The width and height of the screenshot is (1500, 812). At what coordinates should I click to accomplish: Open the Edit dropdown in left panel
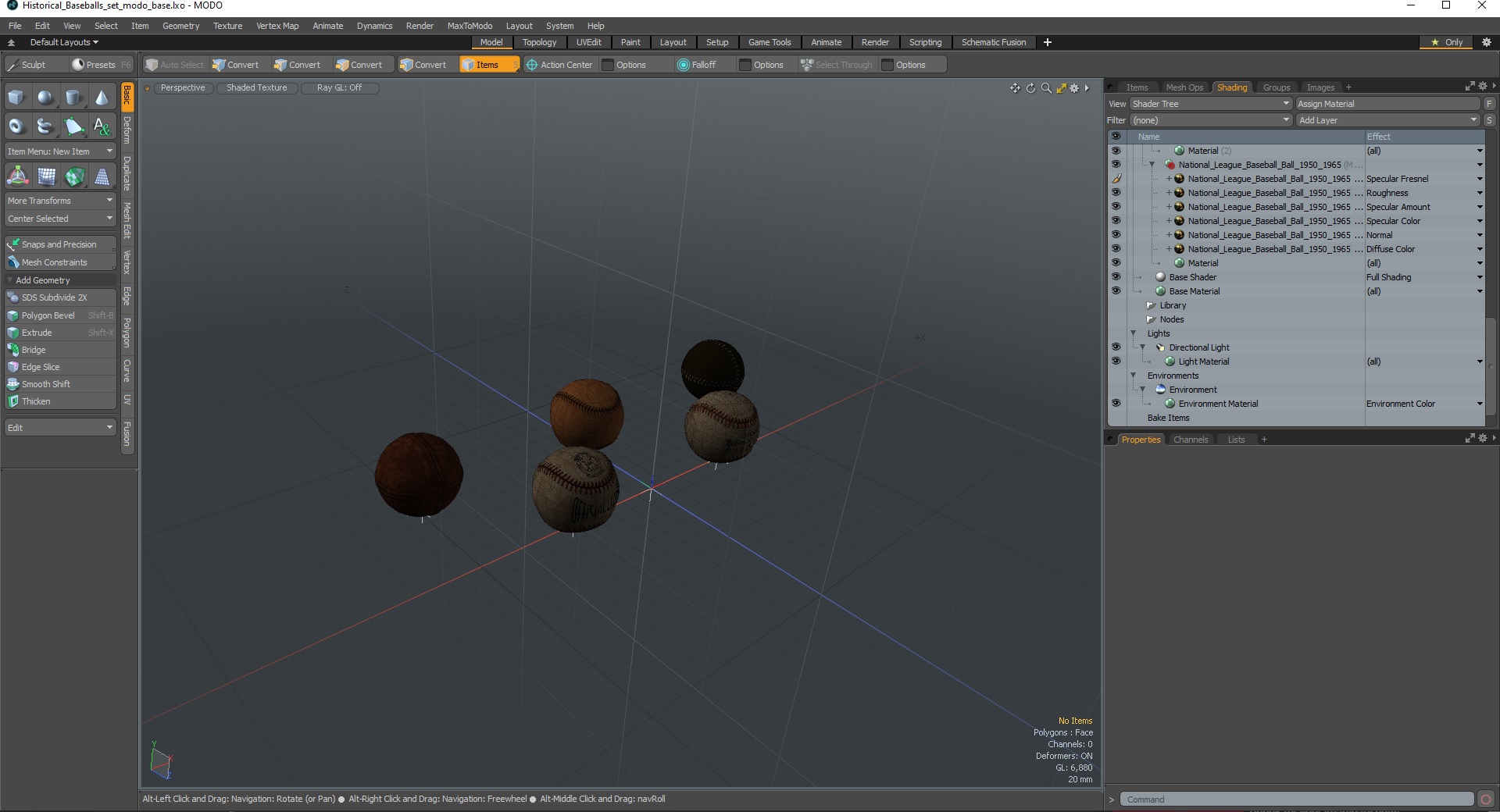tap(60, 428)
